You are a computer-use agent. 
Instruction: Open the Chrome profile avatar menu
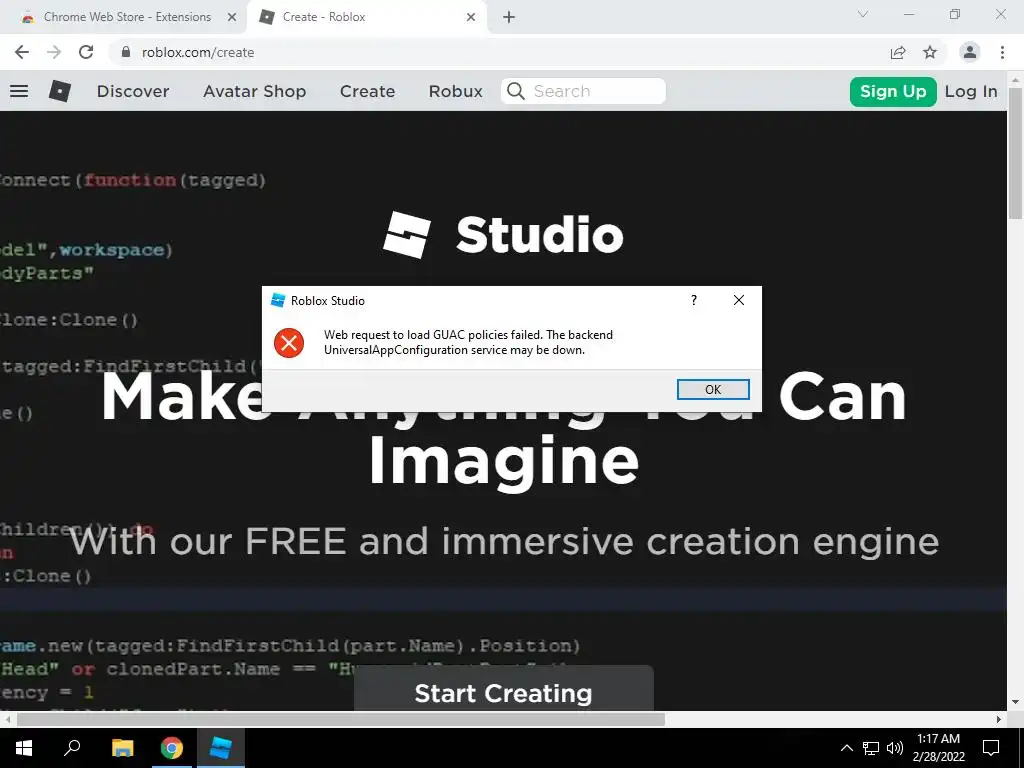(970, 52)
